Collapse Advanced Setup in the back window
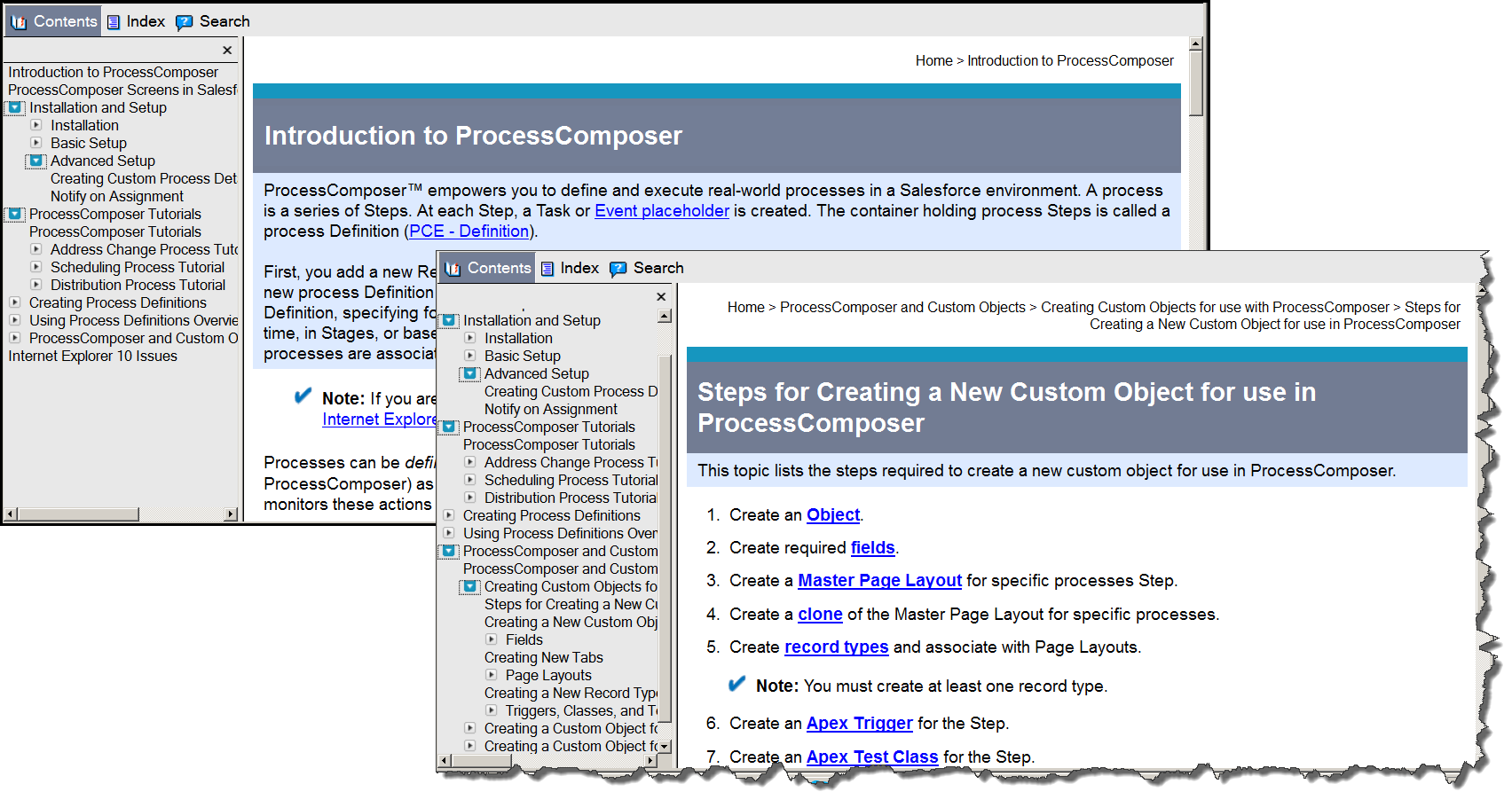1512x792 pixels. 36,161
